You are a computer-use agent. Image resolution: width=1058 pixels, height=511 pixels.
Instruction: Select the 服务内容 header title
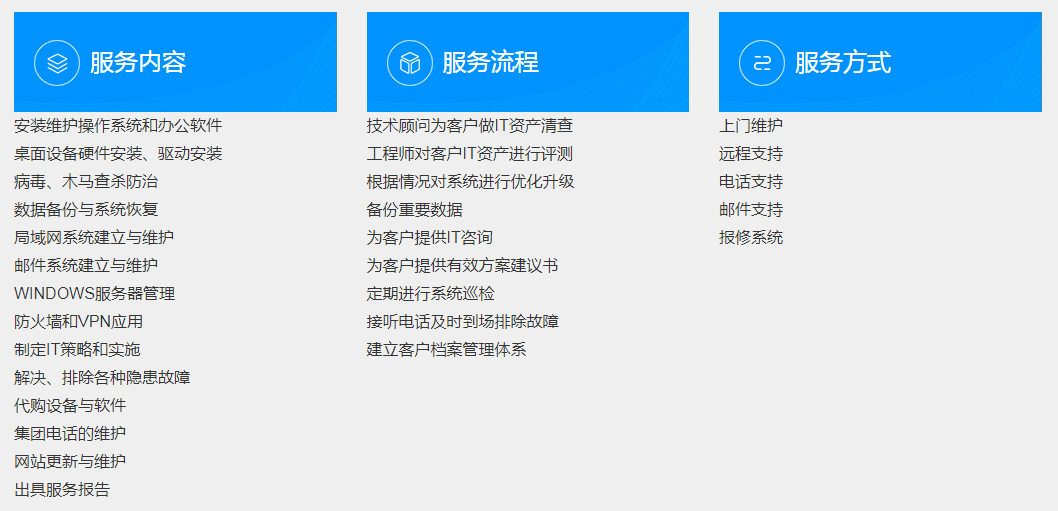point(138,63)
